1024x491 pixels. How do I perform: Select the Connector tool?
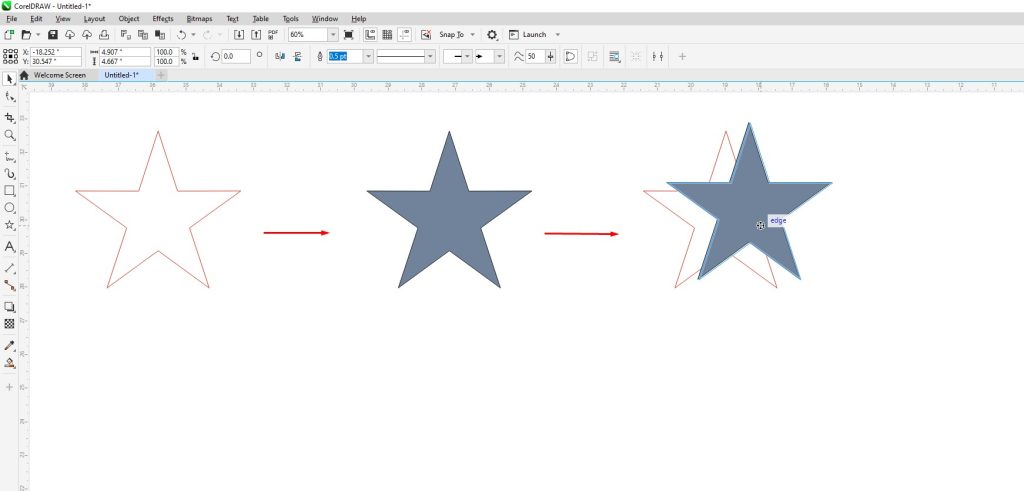click(10, 285)
